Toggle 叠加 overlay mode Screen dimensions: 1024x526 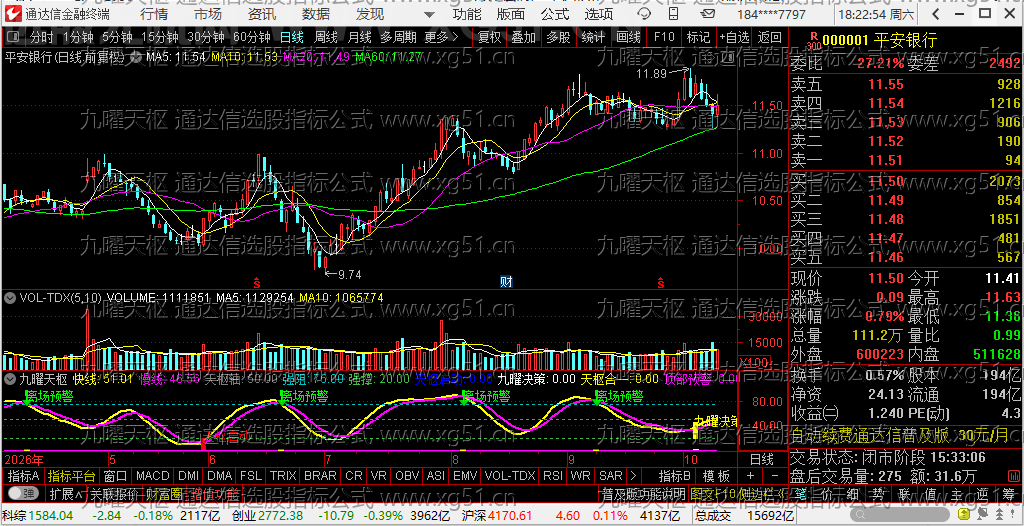524,37
